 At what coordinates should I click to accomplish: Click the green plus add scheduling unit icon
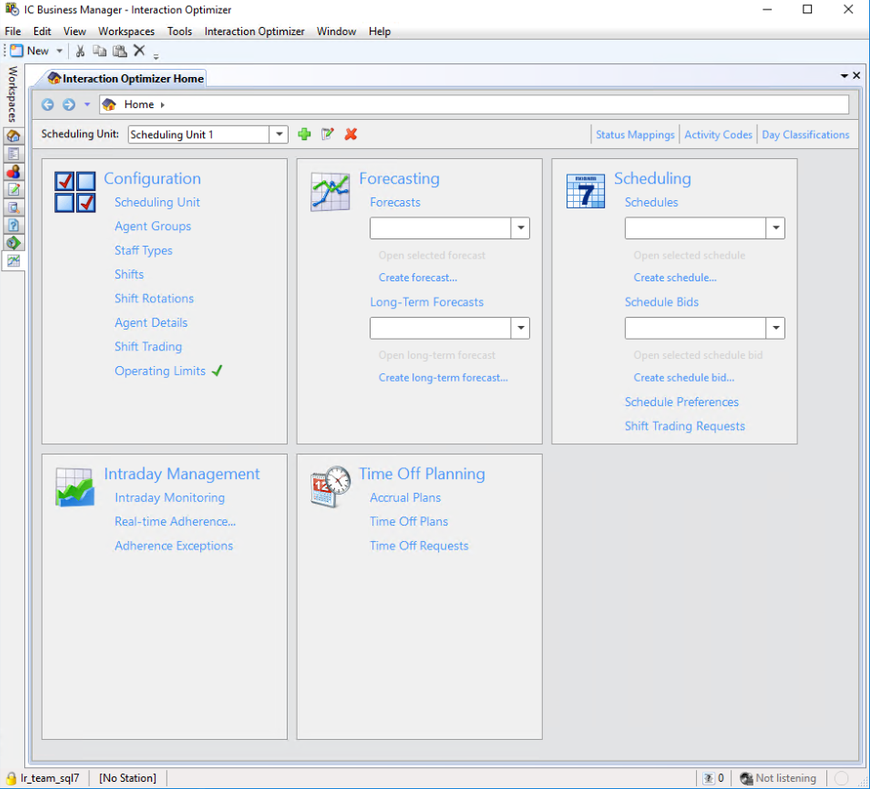click(305, 134)
